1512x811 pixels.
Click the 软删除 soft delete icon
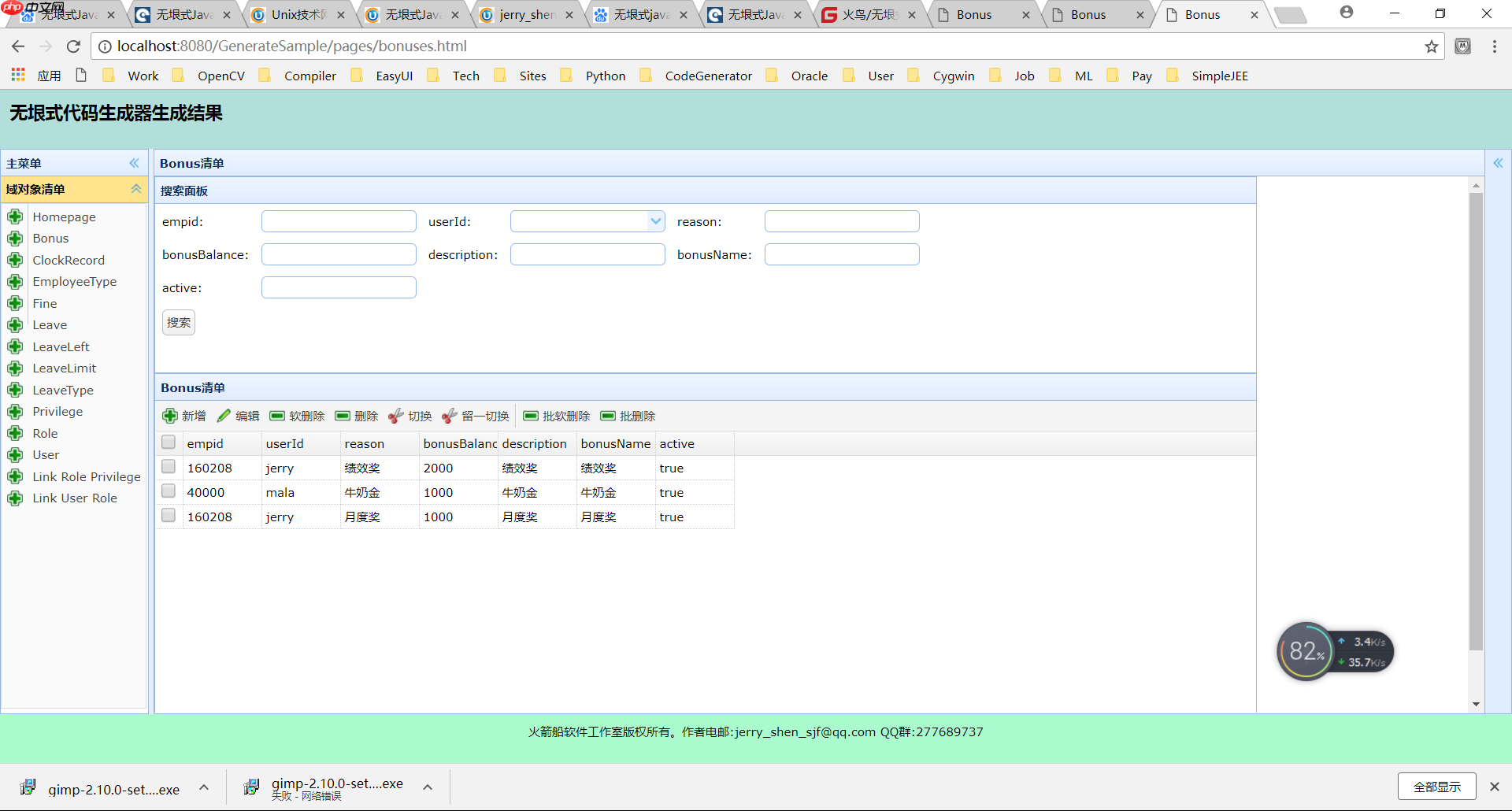click(277, 416)
